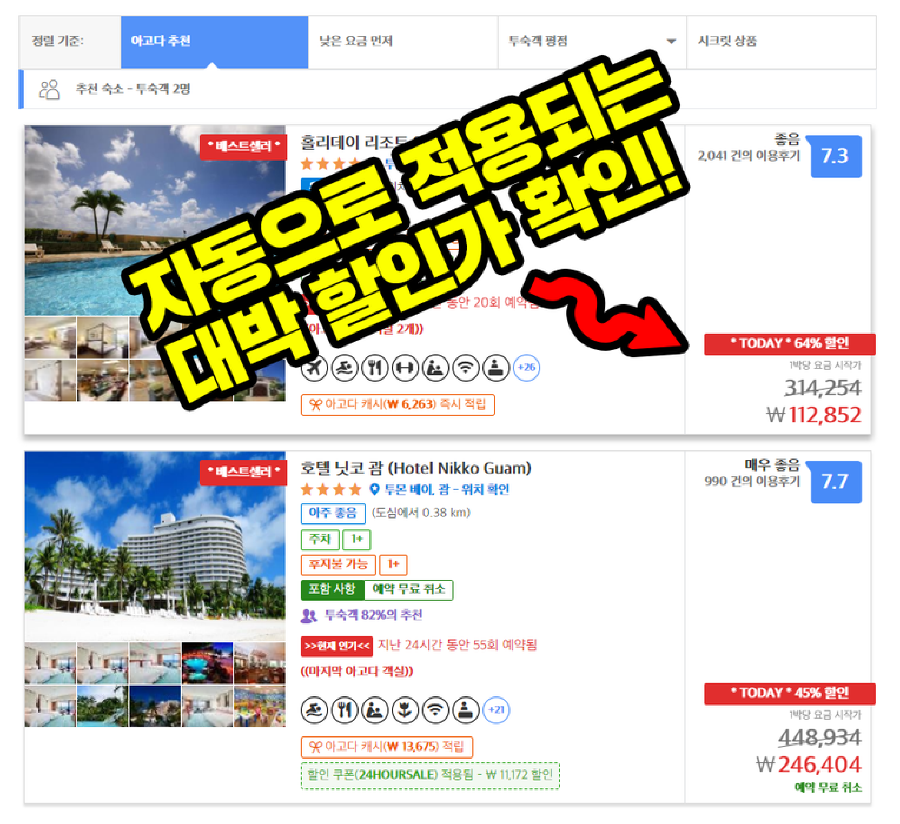900x824 pixels.
Task: Click the 투몬 베이, 괌 - 위치 확인 link
Action: 447,489
